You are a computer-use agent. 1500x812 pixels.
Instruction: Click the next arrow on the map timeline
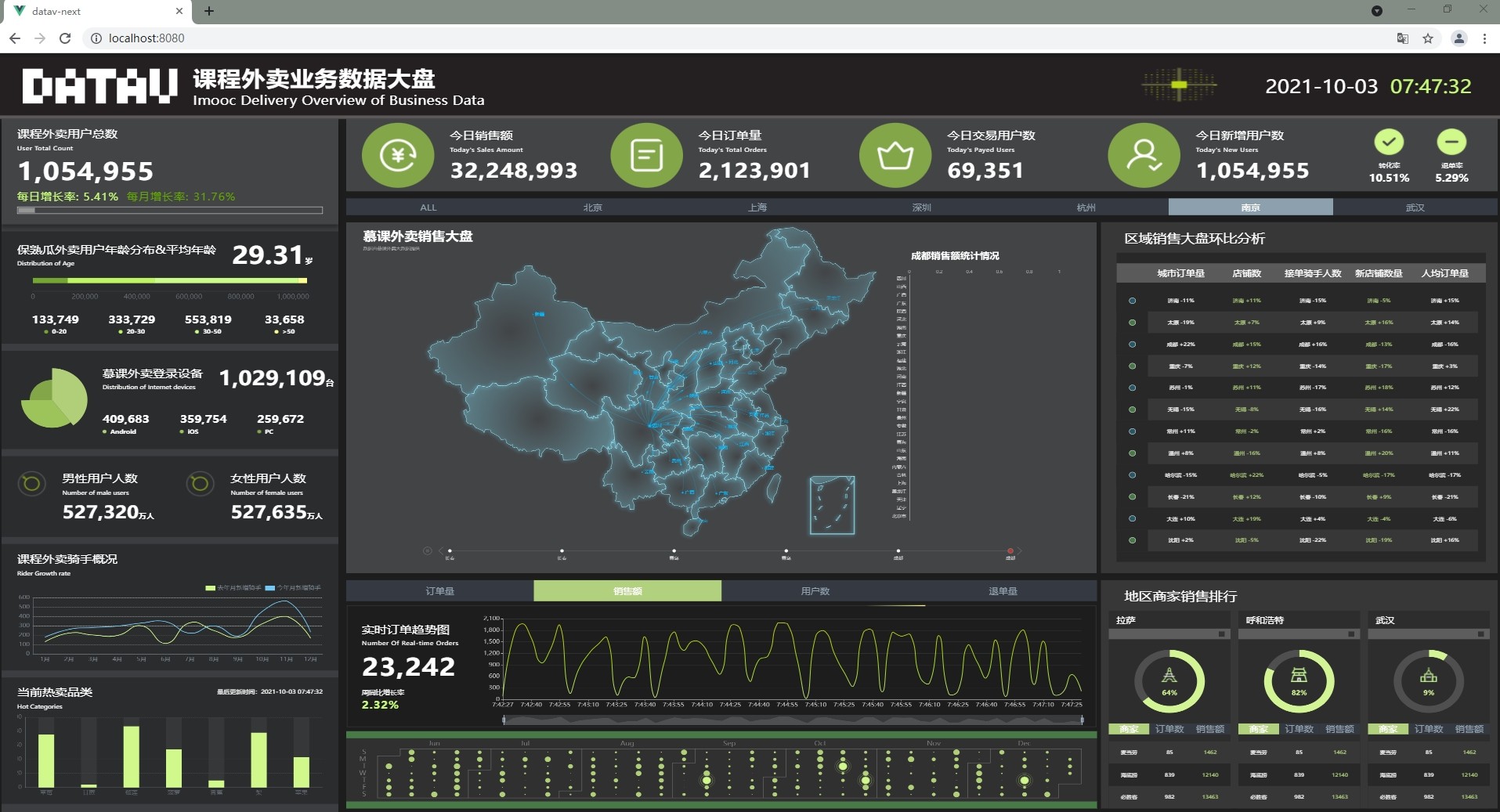point(1020,550)
